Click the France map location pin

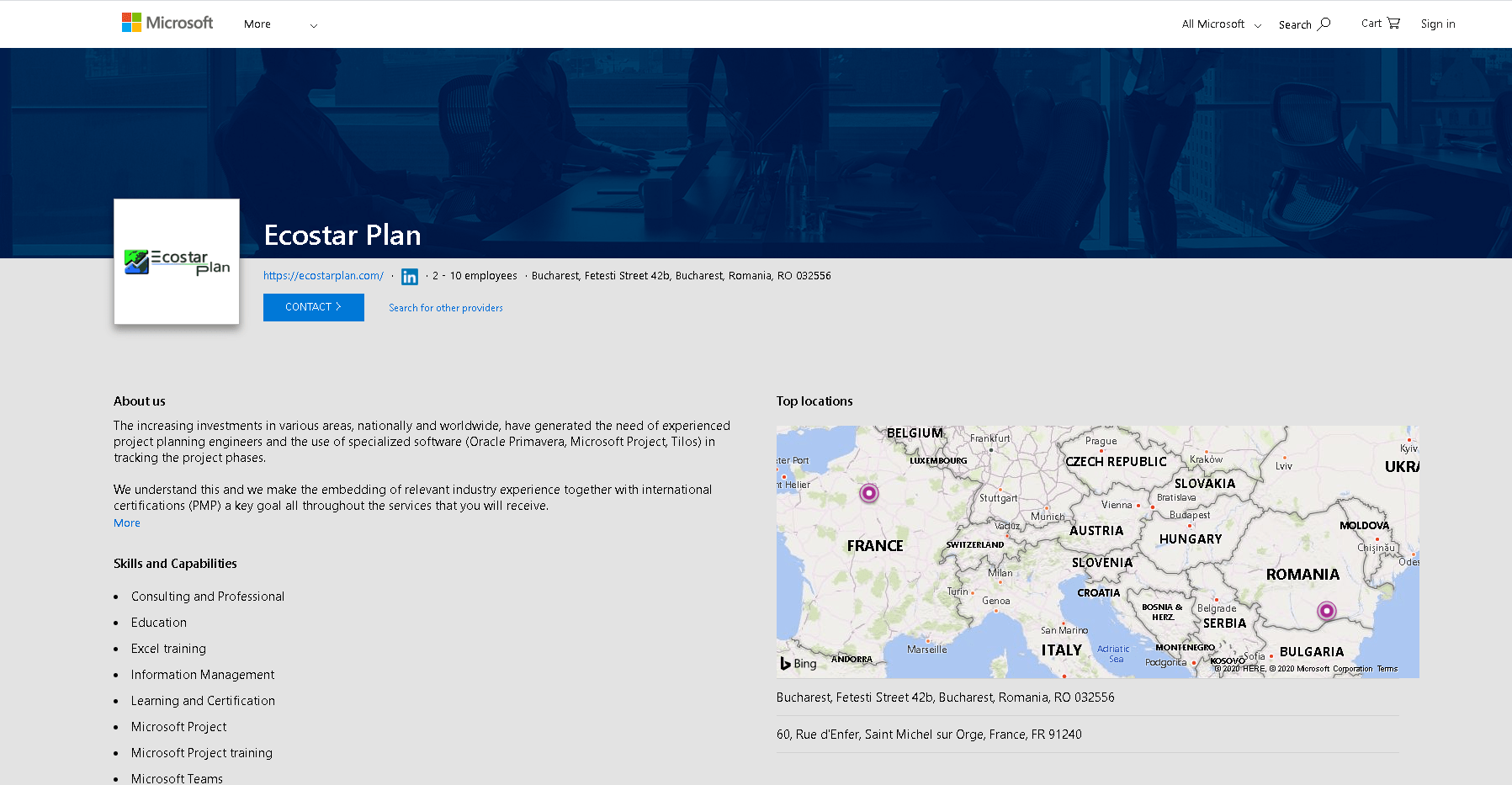coord(869,493)
